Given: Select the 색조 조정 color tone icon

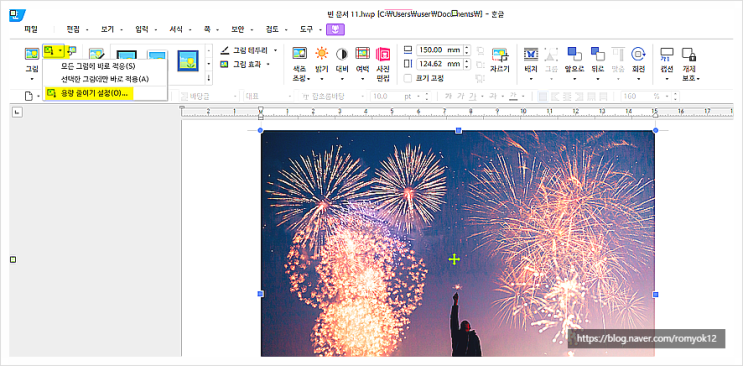Looking at the screenshot, I should [299, 54].
